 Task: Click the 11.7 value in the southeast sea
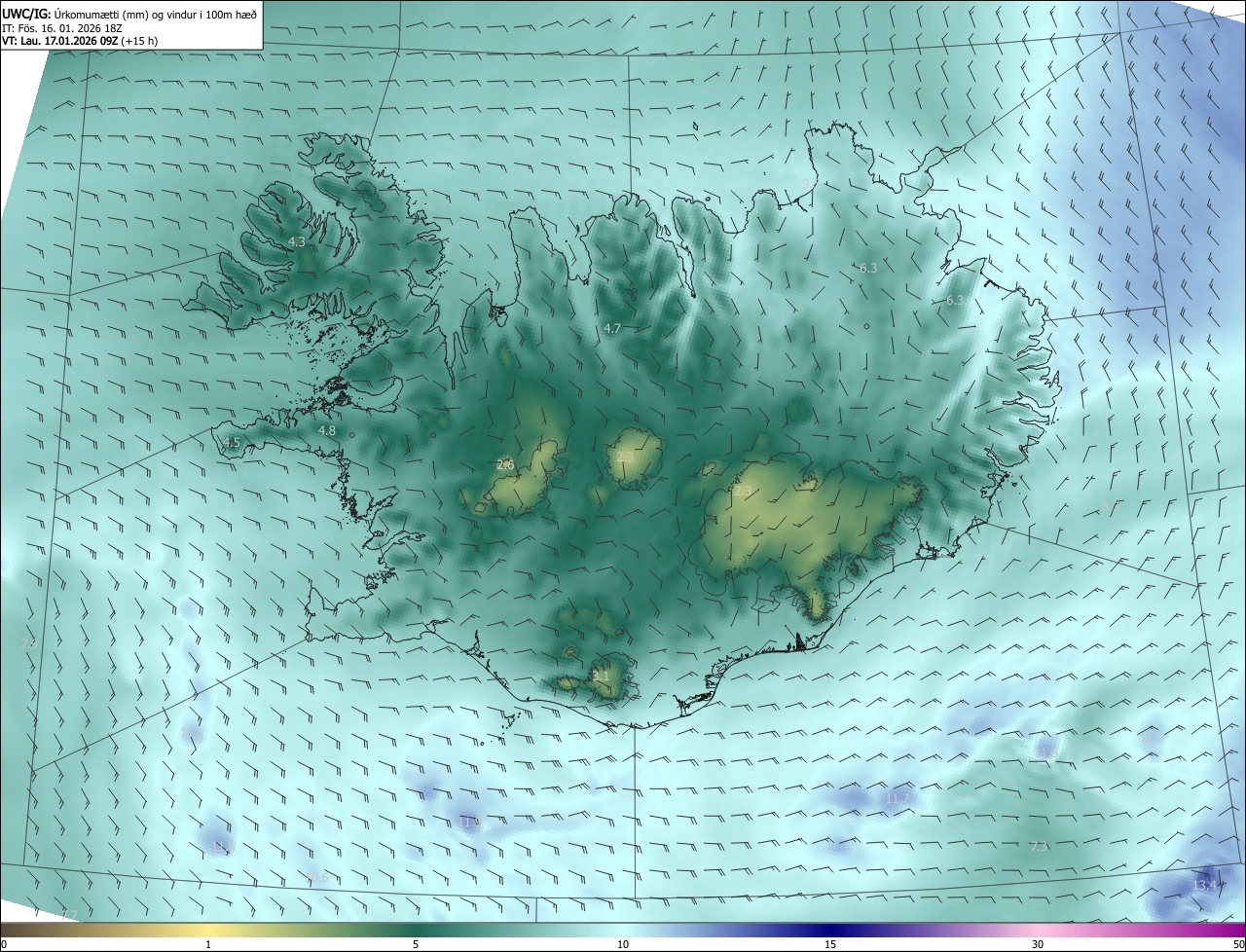[x=897, y=798]
